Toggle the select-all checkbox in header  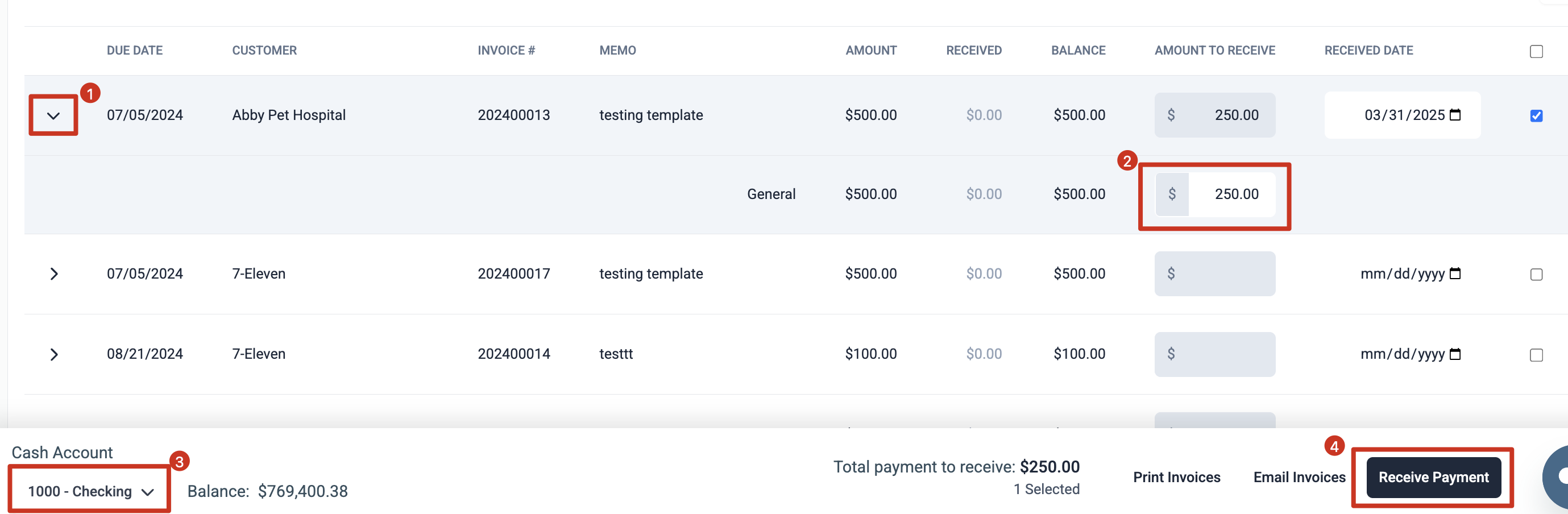pyautogui.click(x=1536, y=52)
